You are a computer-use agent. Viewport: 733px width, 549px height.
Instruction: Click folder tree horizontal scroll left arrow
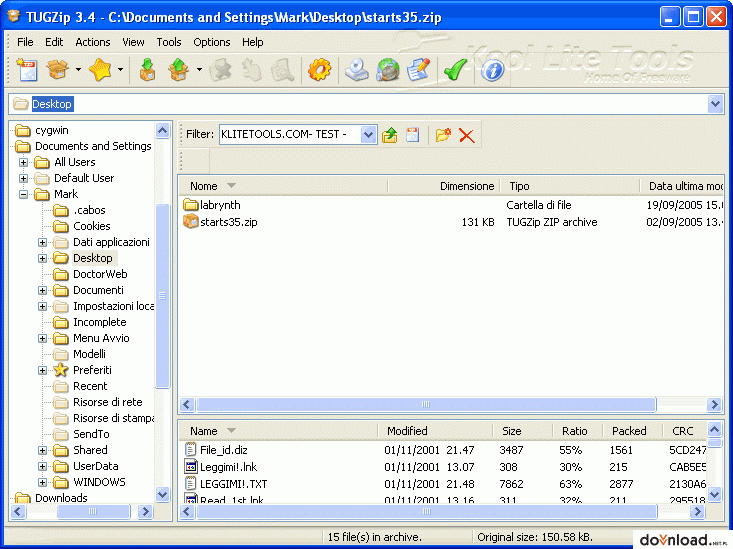[18, 512]
